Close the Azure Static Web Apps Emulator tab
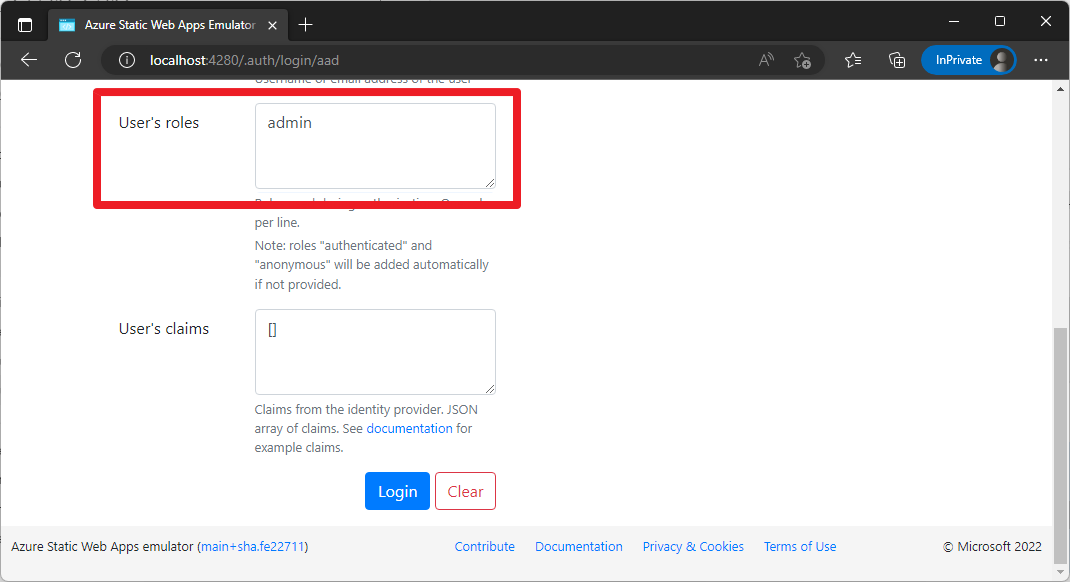This screenshot has width=1070, height=582. click(x=272, y=25)
